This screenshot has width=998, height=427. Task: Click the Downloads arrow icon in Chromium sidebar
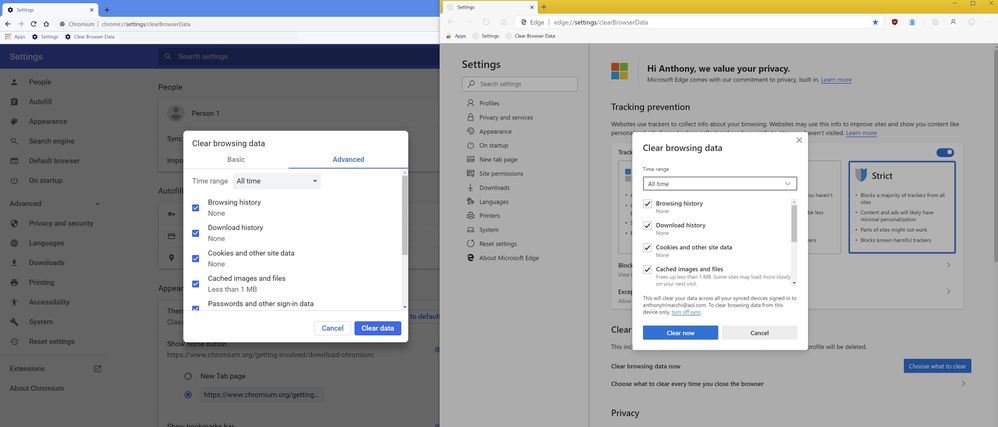point(14,263)
